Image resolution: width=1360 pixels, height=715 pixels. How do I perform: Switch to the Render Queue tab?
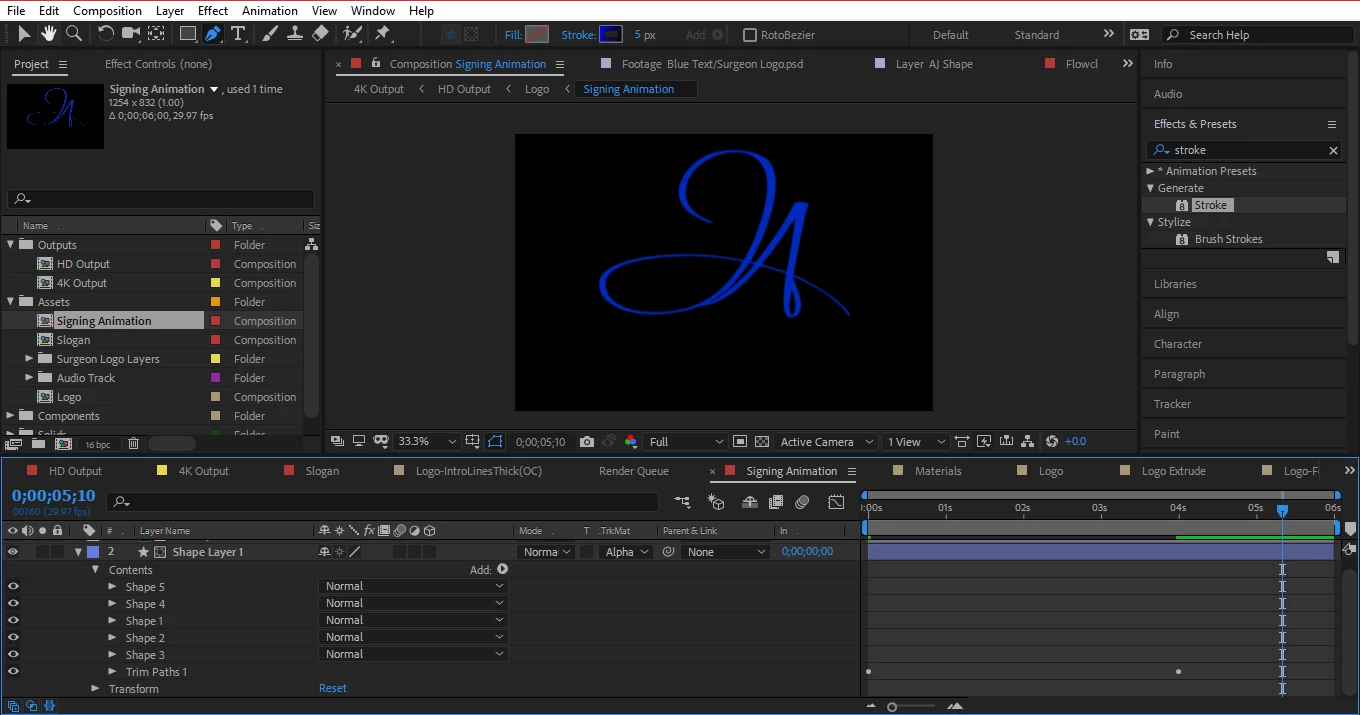[634, 471]
